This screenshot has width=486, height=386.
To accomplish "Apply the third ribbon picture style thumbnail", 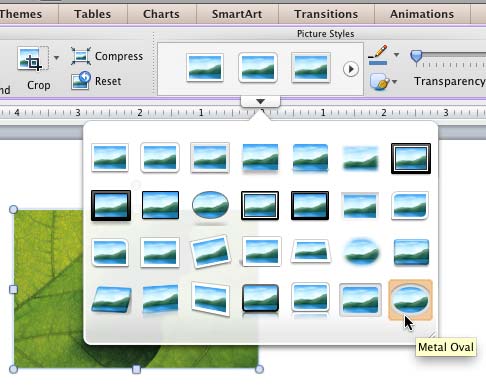I will (311, 68).
